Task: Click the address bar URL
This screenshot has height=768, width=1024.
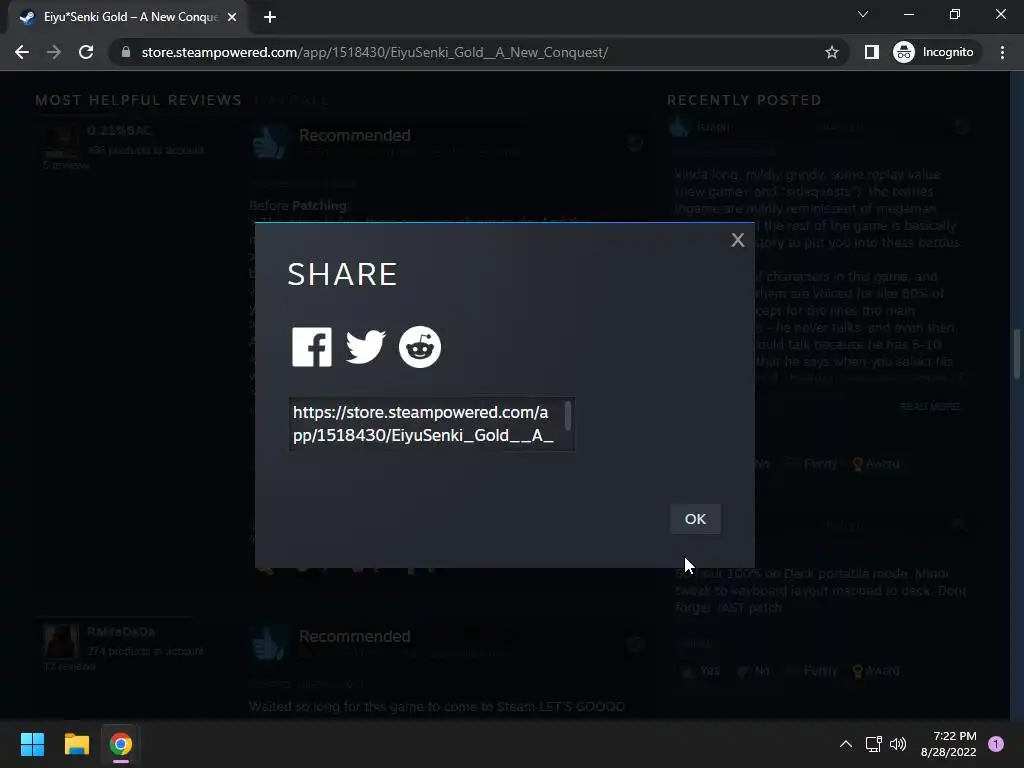Action: 375,52
